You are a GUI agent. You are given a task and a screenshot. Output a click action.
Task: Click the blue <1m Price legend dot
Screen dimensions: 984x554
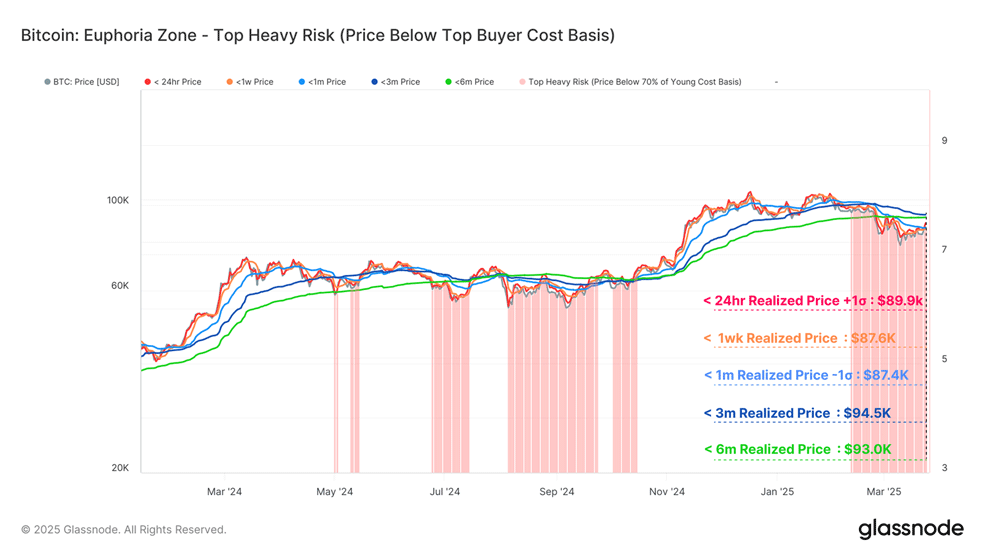coord(302,82)
